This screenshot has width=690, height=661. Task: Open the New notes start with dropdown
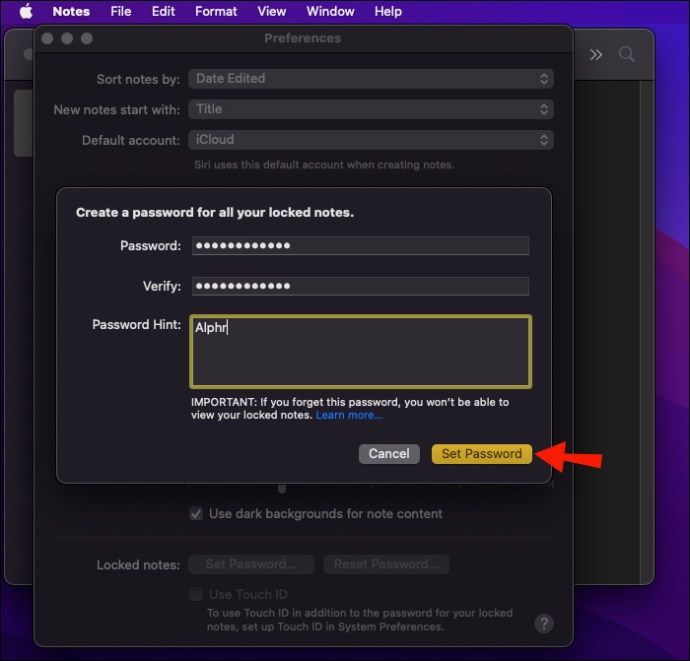click(x=371, y=109)
